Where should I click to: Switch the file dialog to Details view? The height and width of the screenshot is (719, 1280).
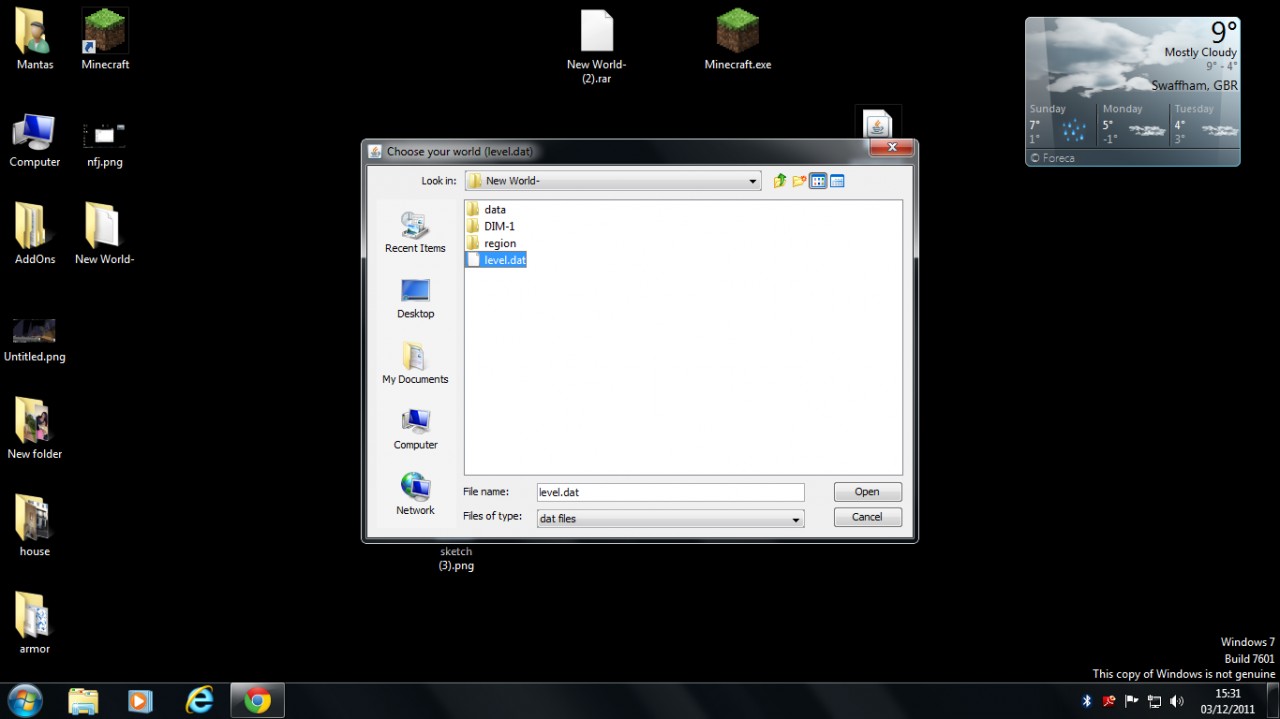click(837, 181)
